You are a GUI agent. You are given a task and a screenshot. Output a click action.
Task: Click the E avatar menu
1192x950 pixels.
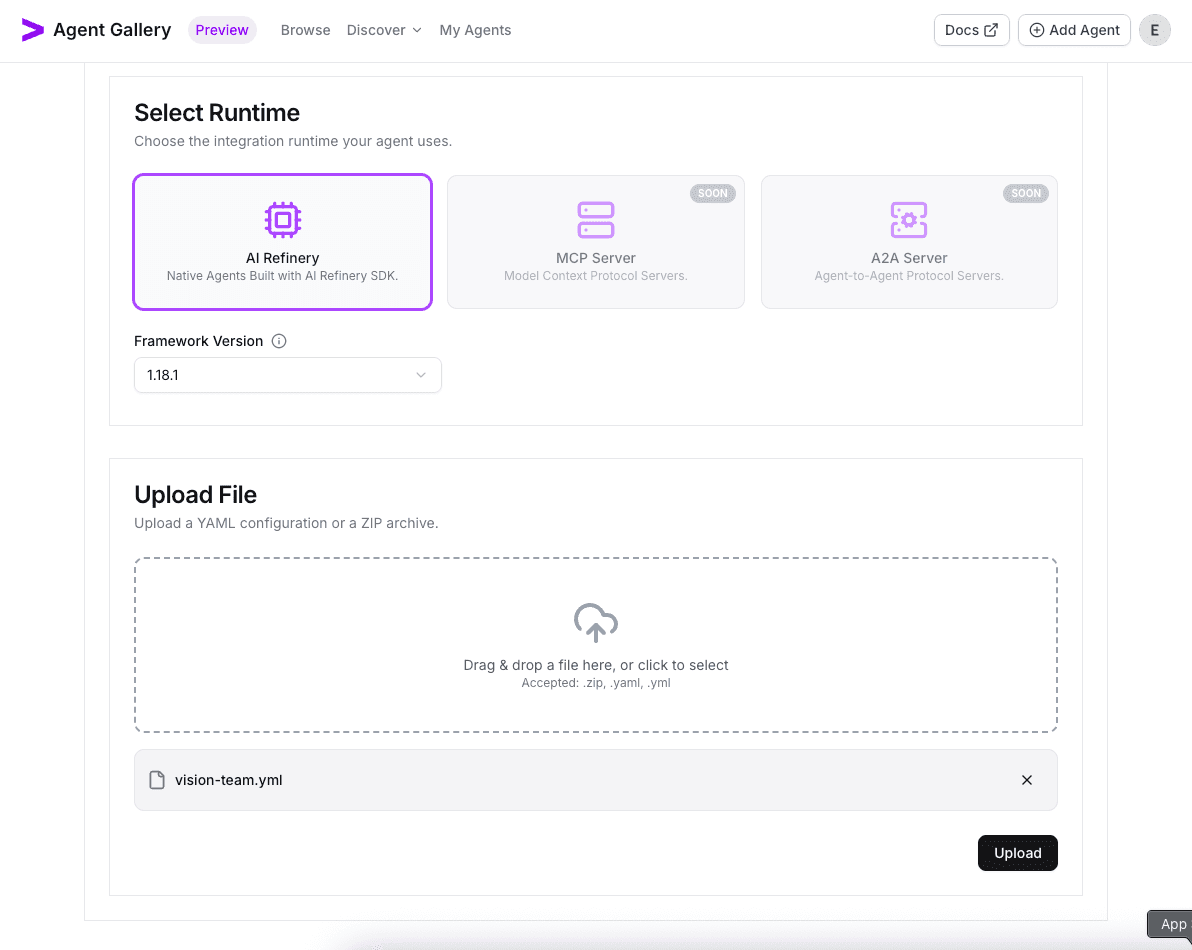[x=1155, y=30]
